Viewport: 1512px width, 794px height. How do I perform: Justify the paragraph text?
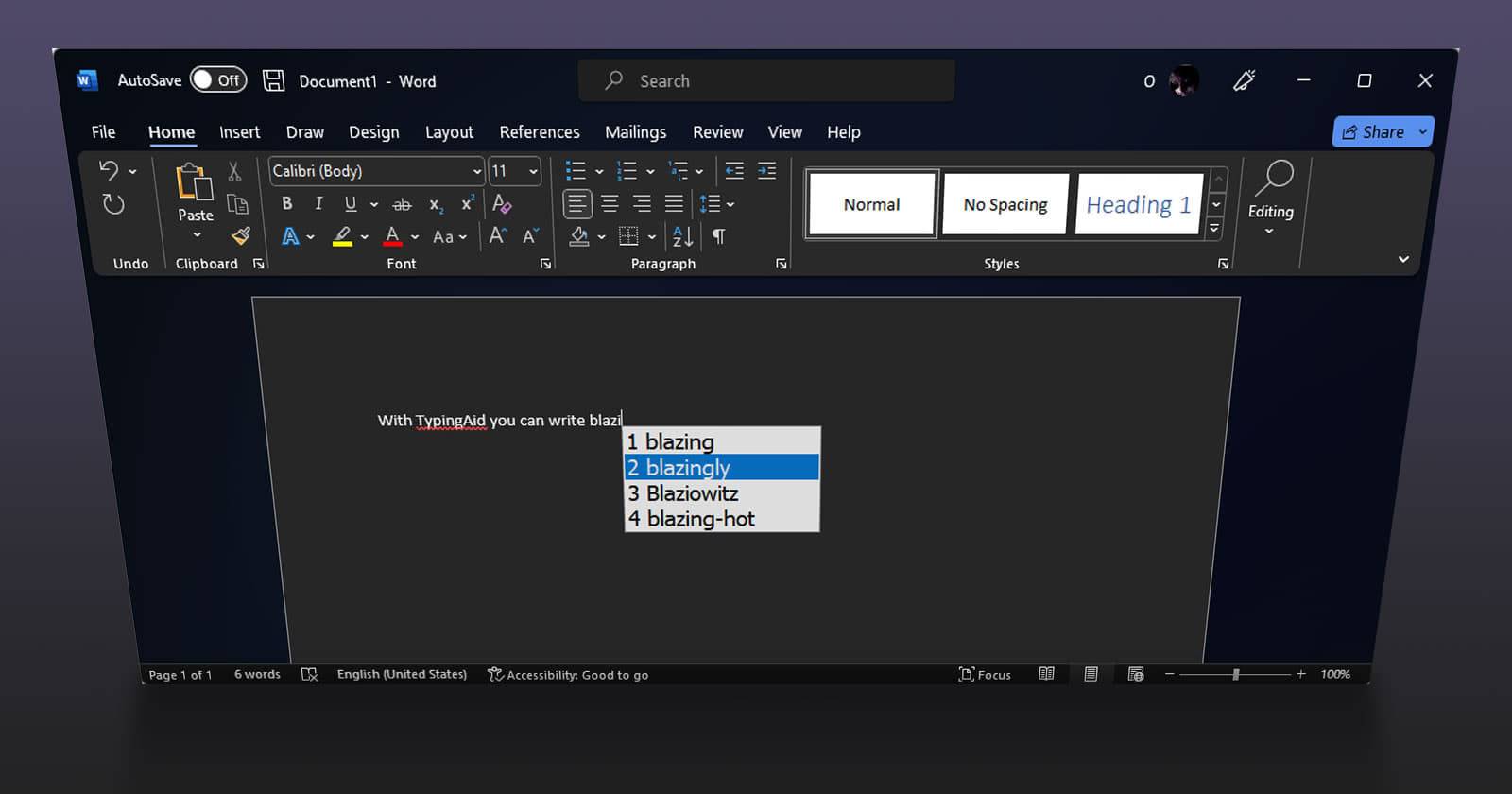click(674, 203)
